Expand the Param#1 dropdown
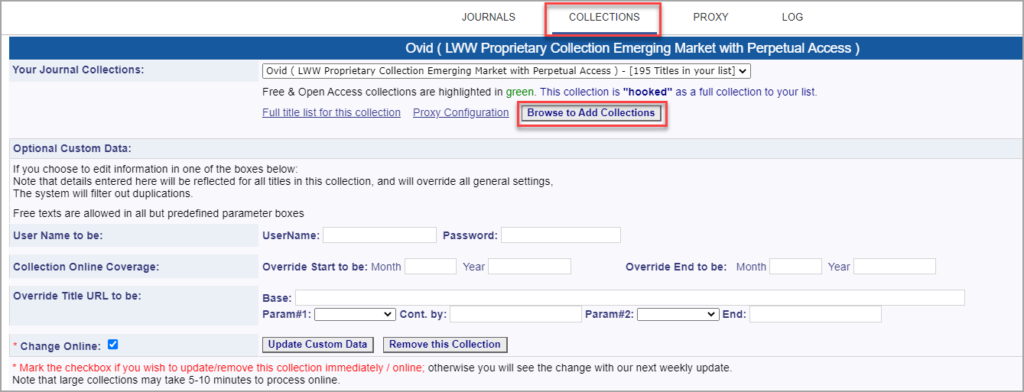This screenshot has height=392, width=1024. (x=355, y=314)
